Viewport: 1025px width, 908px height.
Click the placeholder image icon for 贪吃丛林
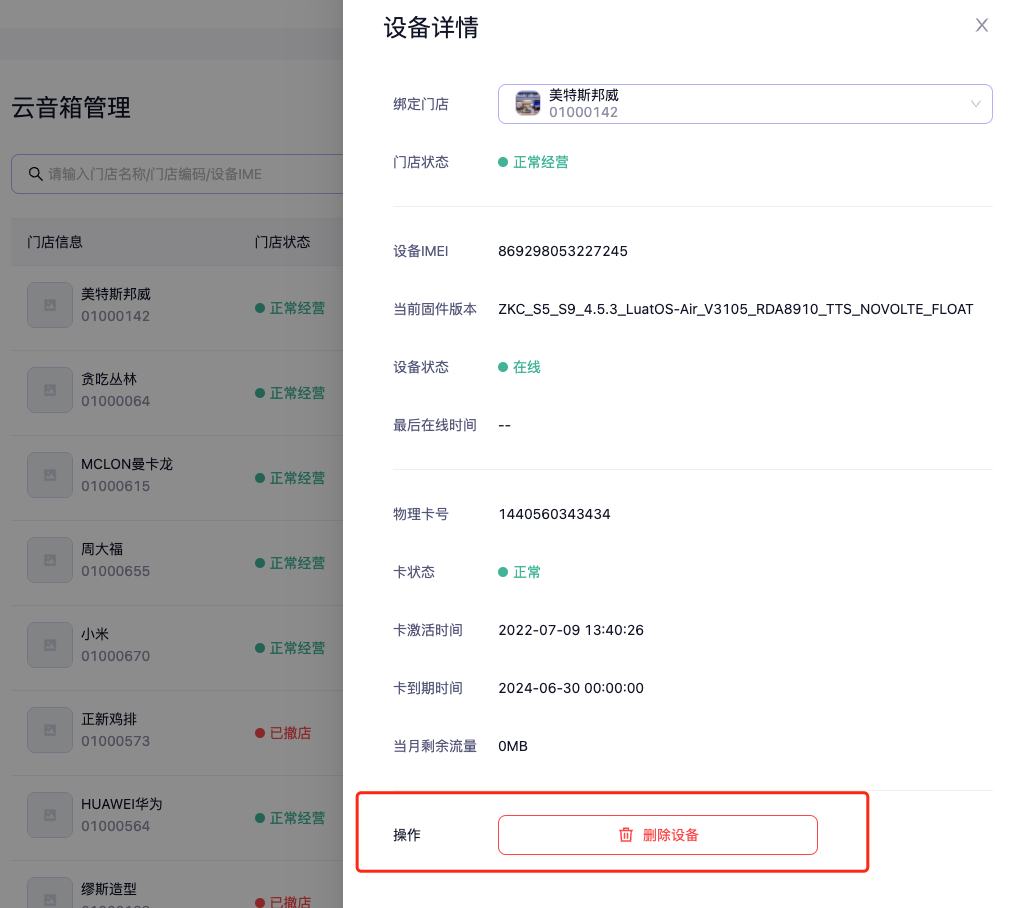point(49,390)
